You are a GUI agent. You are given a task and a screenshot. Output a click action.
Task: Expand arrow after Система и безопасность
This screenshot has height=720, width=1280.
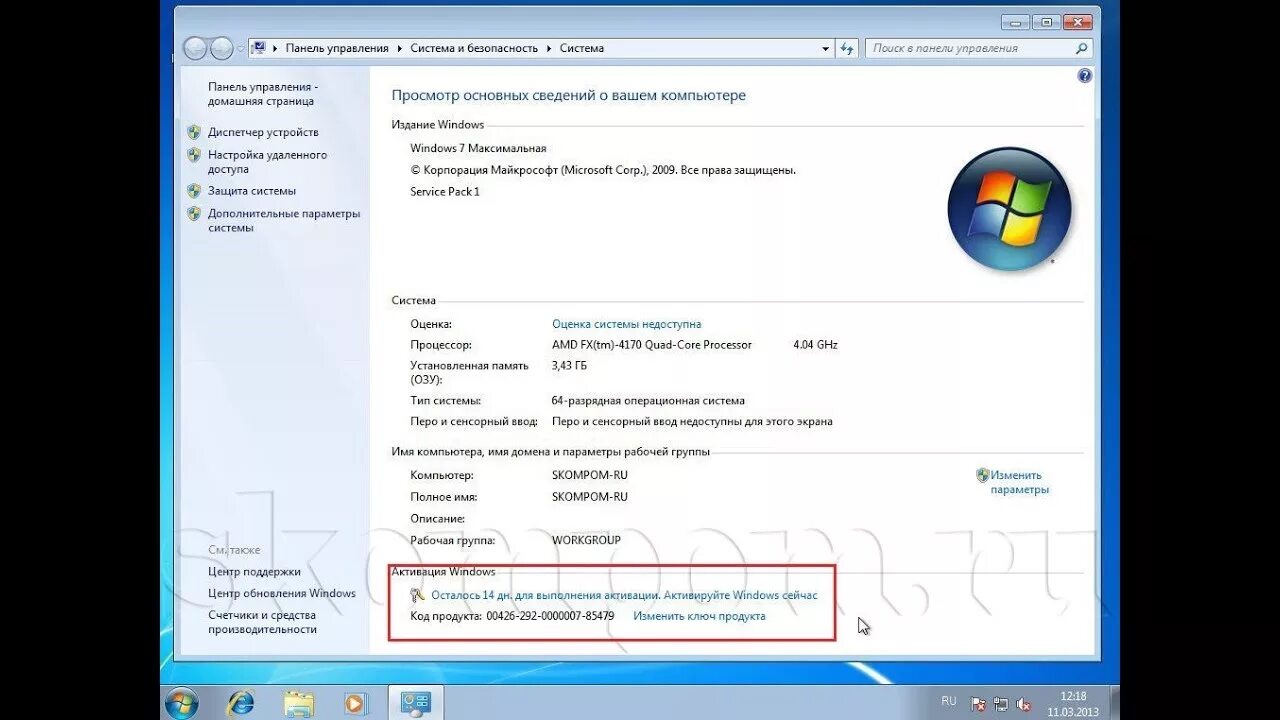(549, 48)
